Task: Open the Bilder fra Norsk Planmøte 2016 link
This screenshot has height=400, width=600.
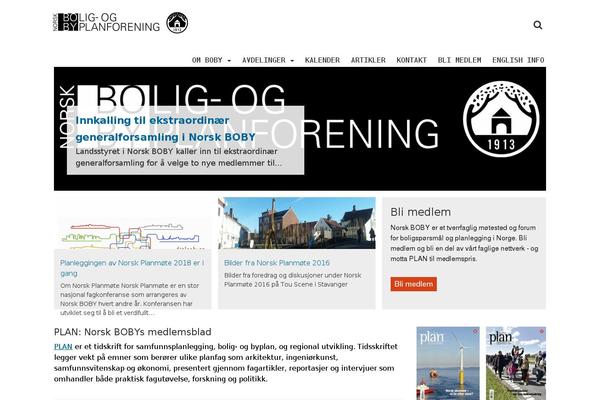Action: click(277, 263)
